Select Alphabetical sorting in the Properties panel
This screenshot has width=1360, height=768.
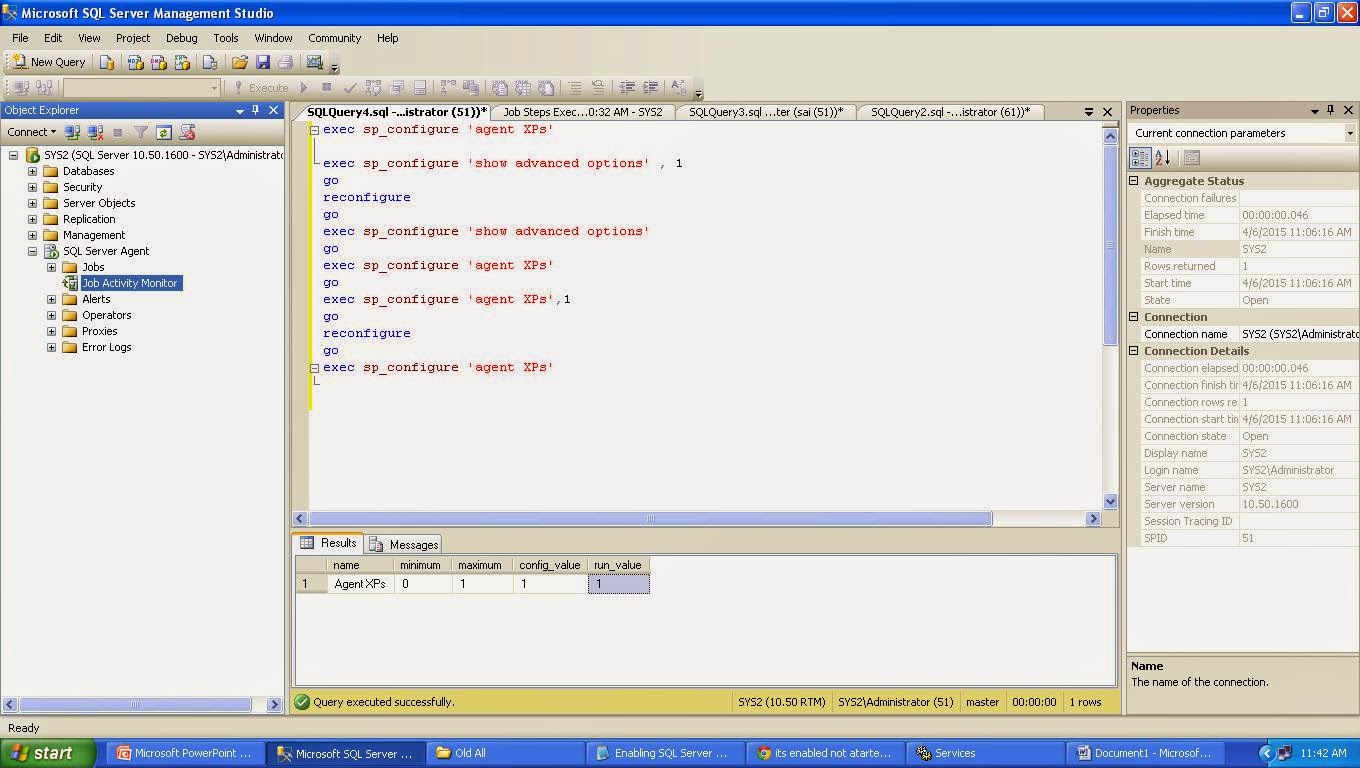pos(1159,157)
